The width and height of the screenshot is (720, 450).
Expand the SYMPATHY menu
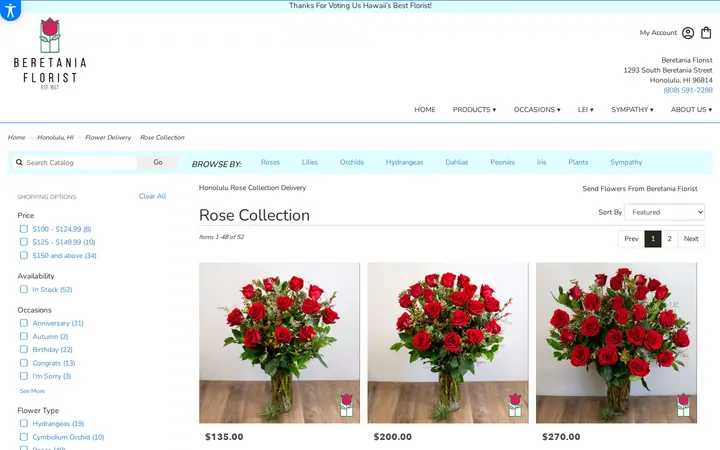pyautogui.click(x=632, y=110)
